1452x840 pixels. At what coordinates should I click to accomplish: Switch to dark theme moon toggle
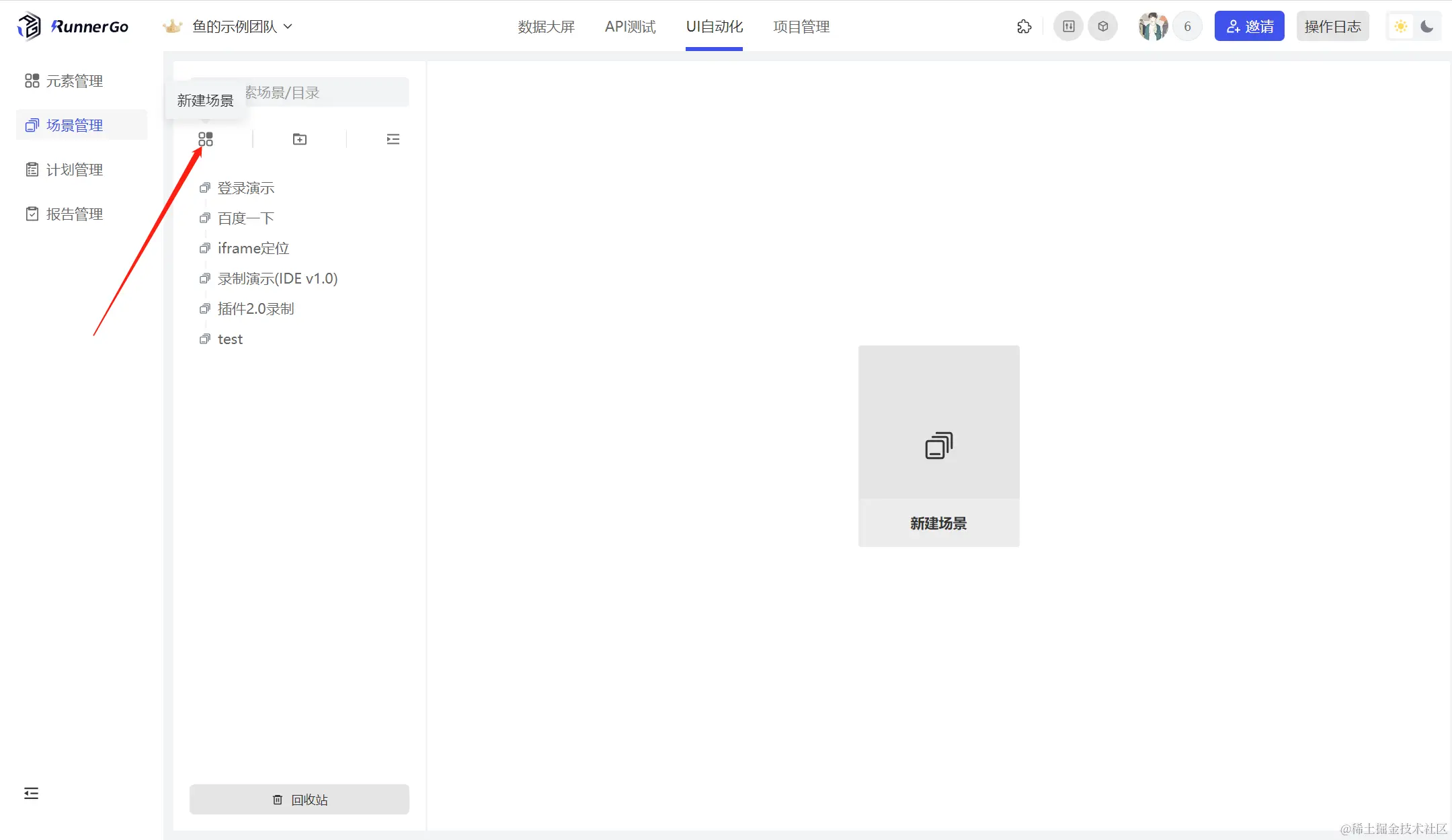click(x=1426, y=26)
